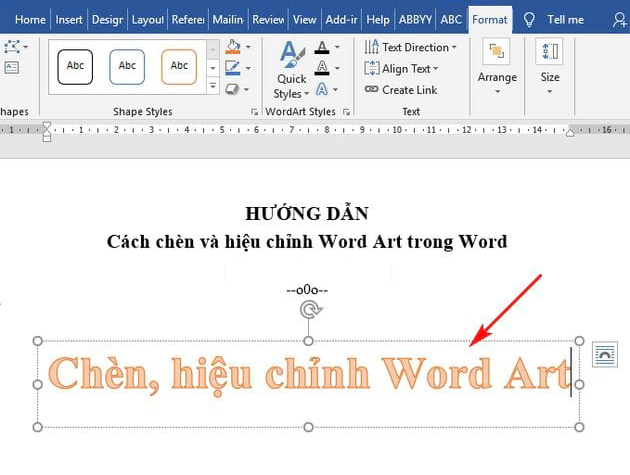
Task: Click the Text Outline A icon
Action: 322,68
